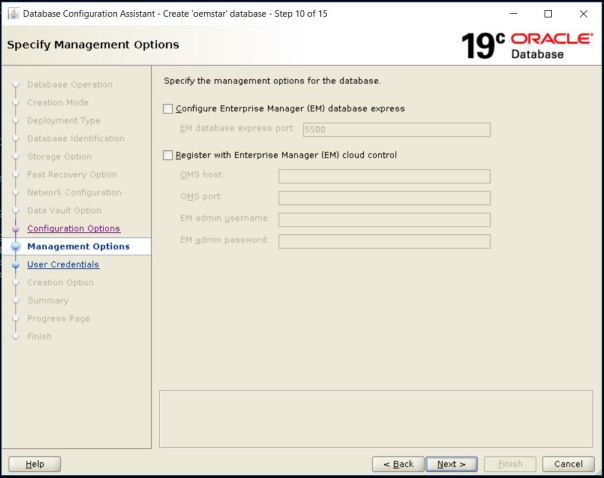Click the EM database express port field
This screenshot has height=478, width=604.
coord(395,129)
